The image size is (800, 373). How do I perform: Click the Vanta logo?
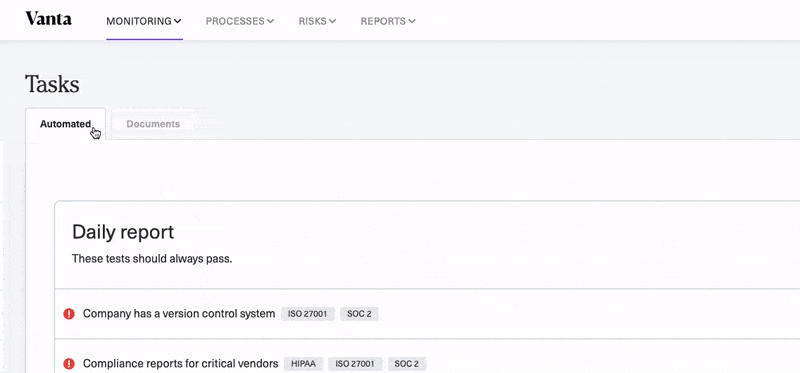coord(48,19)
